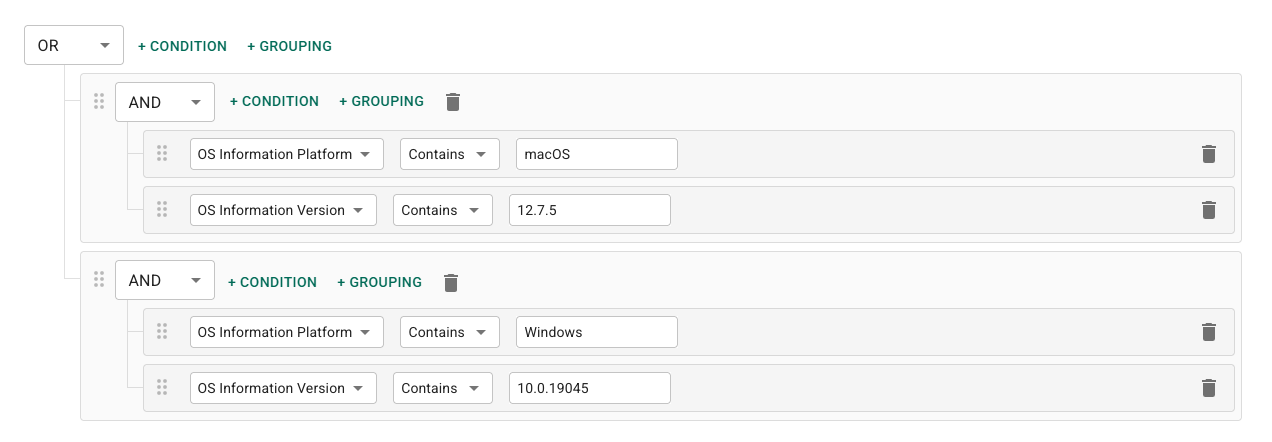Delete the second AND group with trash icon
This screenshot has height=442, width=1272.
pos(451,283)
